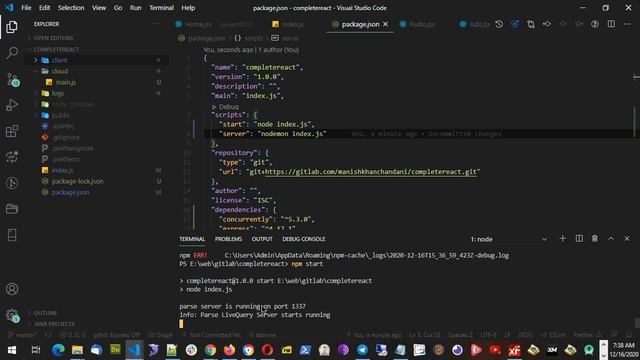This screenshot has width=640, height=360.
Task: Open the folder-shaped icon in the activity bar
Action: point(12,209)
